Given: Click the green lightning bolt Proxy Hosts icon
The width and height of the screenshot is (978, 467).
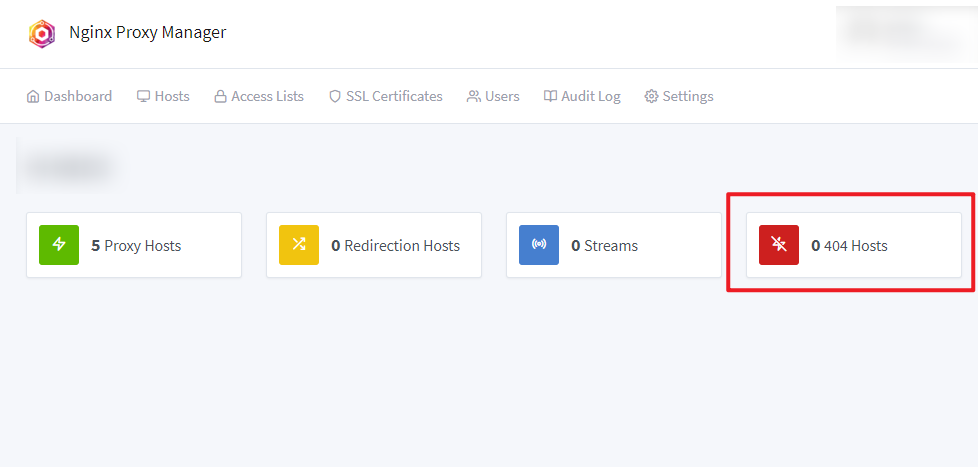Looking at the screenshot, I should point(59,245).
